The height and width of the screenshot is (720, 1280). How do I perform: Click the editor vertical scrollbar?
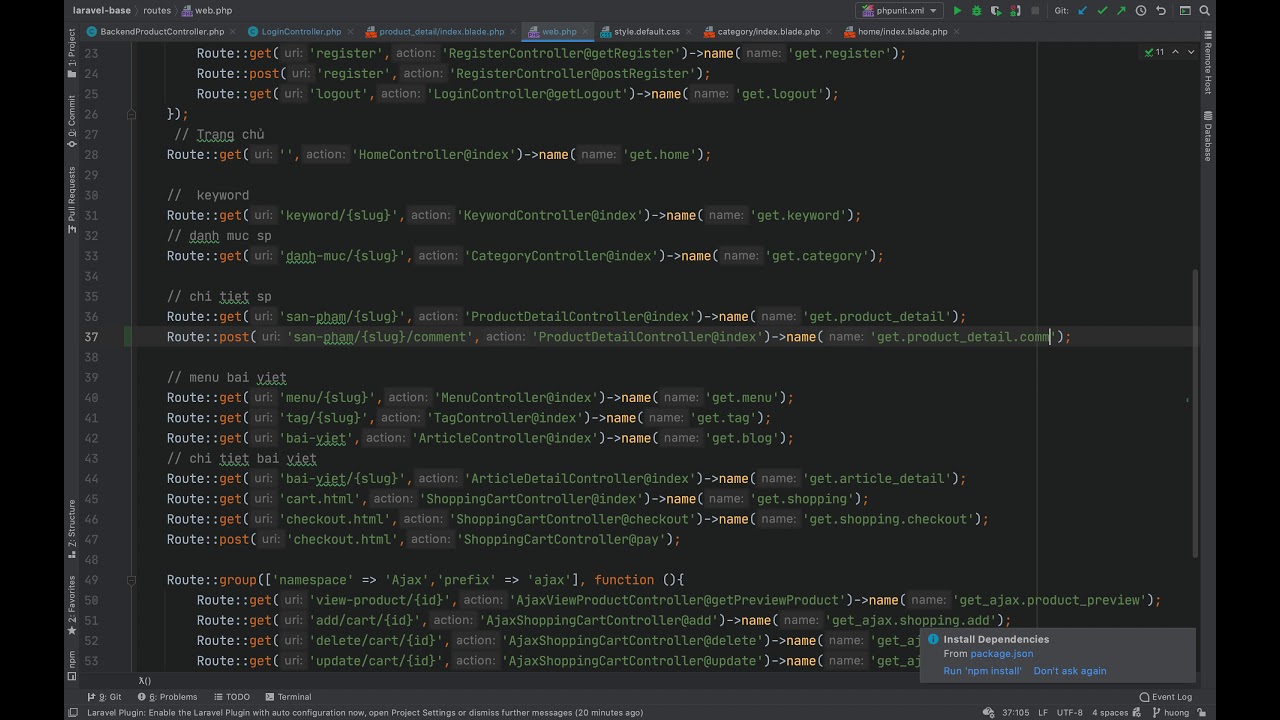pyautogui.click(x=1195, y=413)
